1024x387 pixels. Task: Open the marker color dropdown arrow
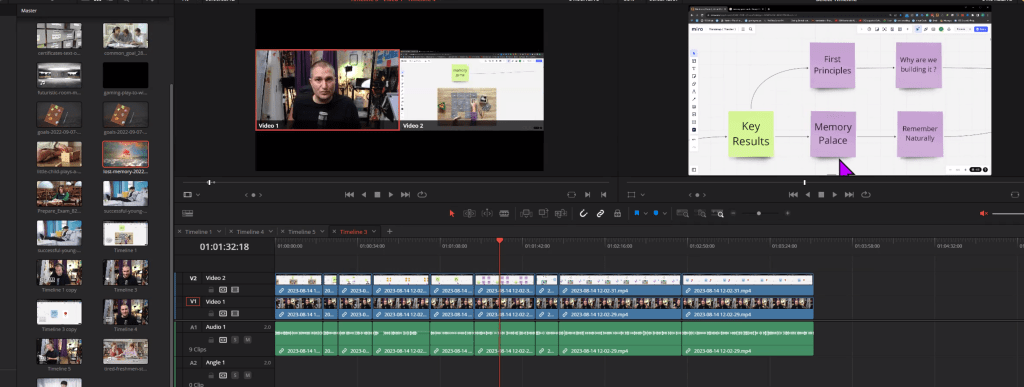pyautogui.click(x=666, y=213)
